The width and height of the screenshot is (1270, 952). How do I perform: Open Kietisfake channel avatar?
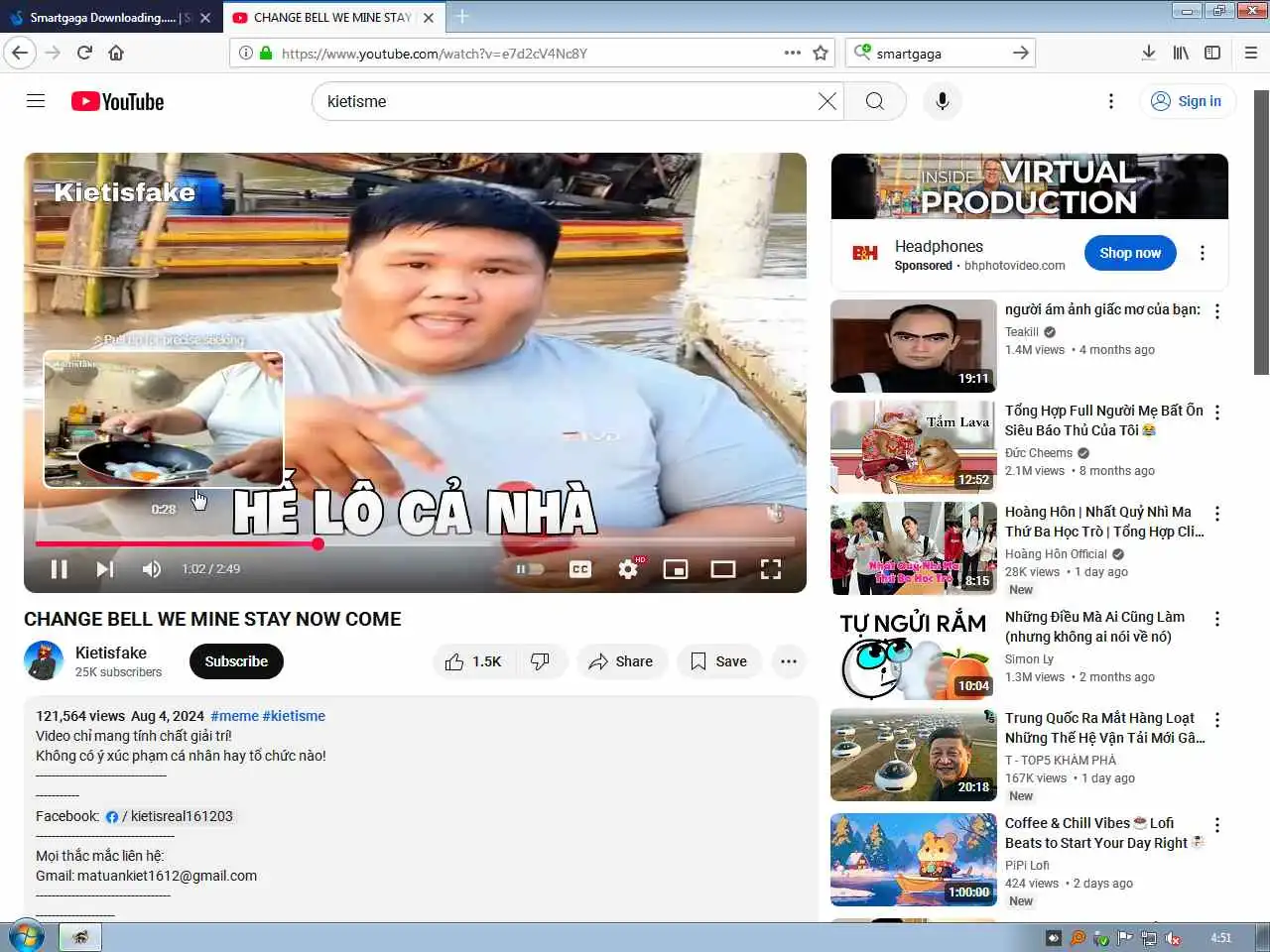pos(44,660)
